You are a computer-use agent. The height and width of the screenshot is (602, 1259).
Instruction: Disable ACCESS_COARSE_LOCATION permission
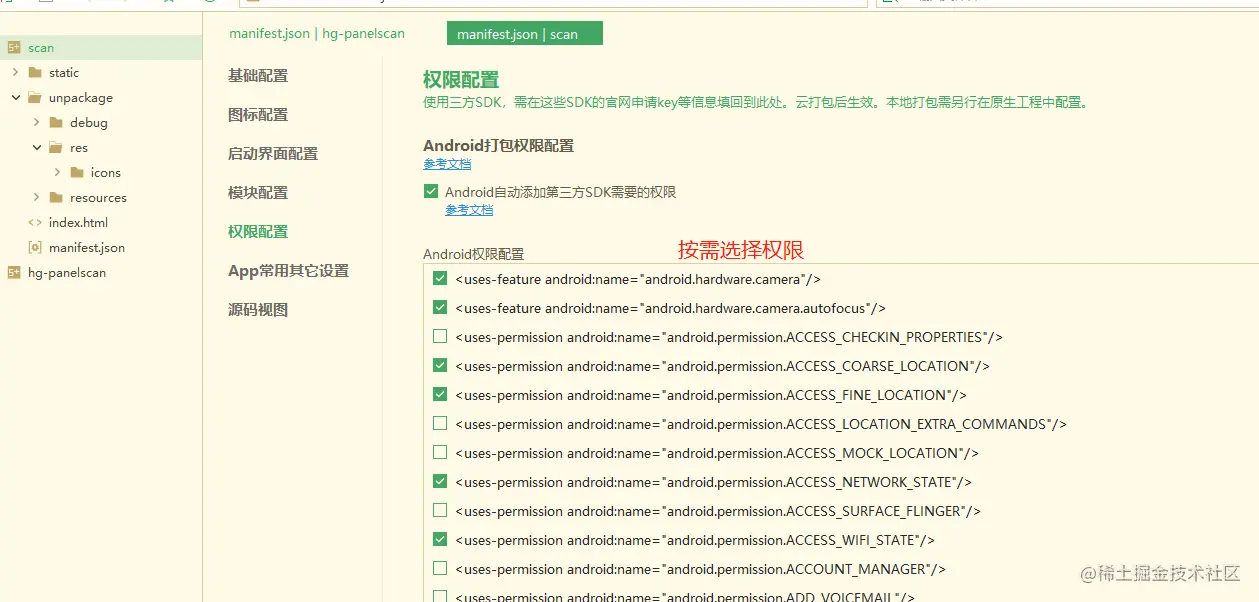(x=440, y=365)
